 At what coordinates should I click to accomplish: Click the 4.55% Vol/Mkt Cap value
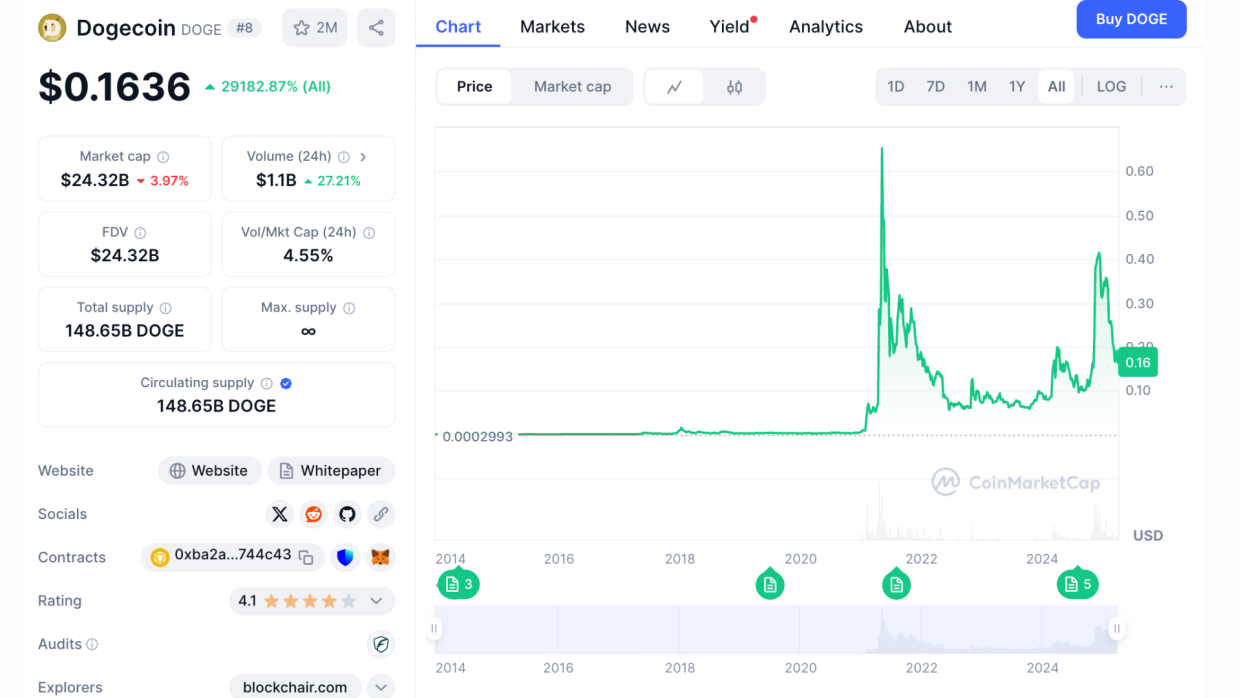point(308,256)
